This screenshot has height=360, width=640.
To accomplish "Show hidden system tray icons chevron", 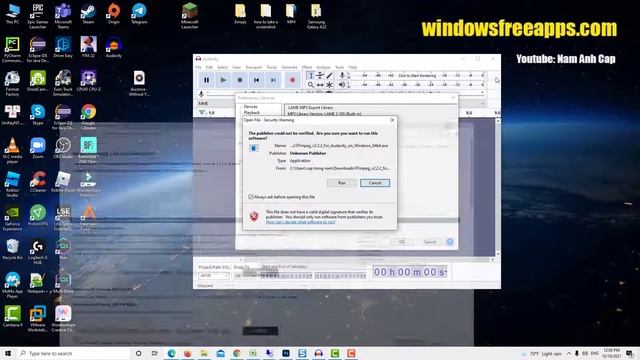I will click(569, 353).
